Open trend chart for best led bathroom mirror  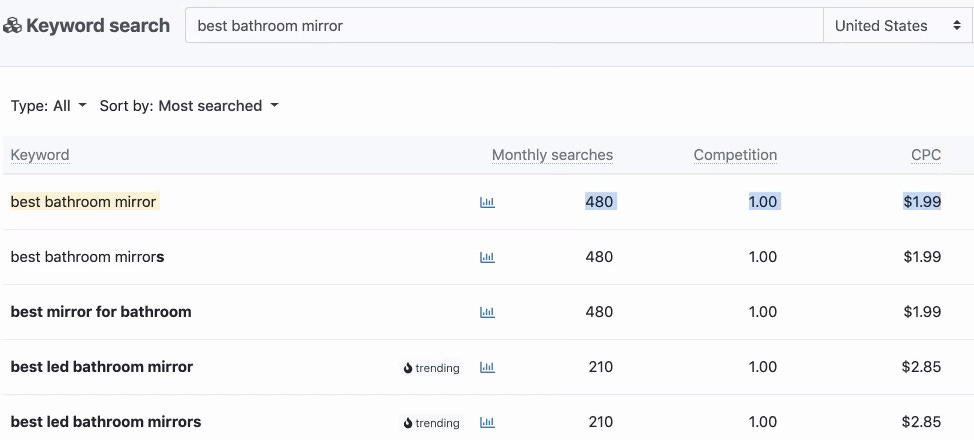pyautogui.click(x=487, y=367)
